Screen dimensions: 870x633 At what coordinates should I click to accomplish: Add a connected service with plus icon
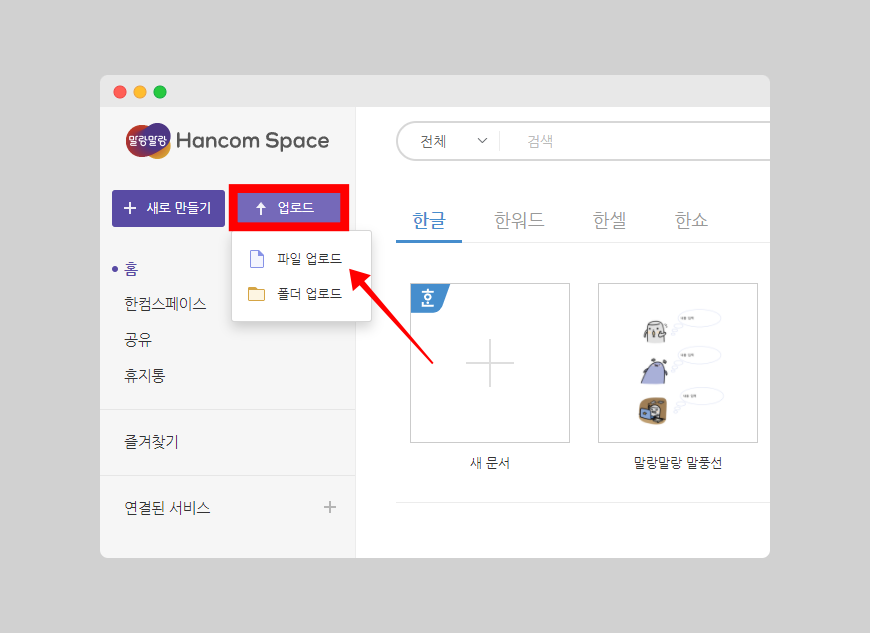330,507
